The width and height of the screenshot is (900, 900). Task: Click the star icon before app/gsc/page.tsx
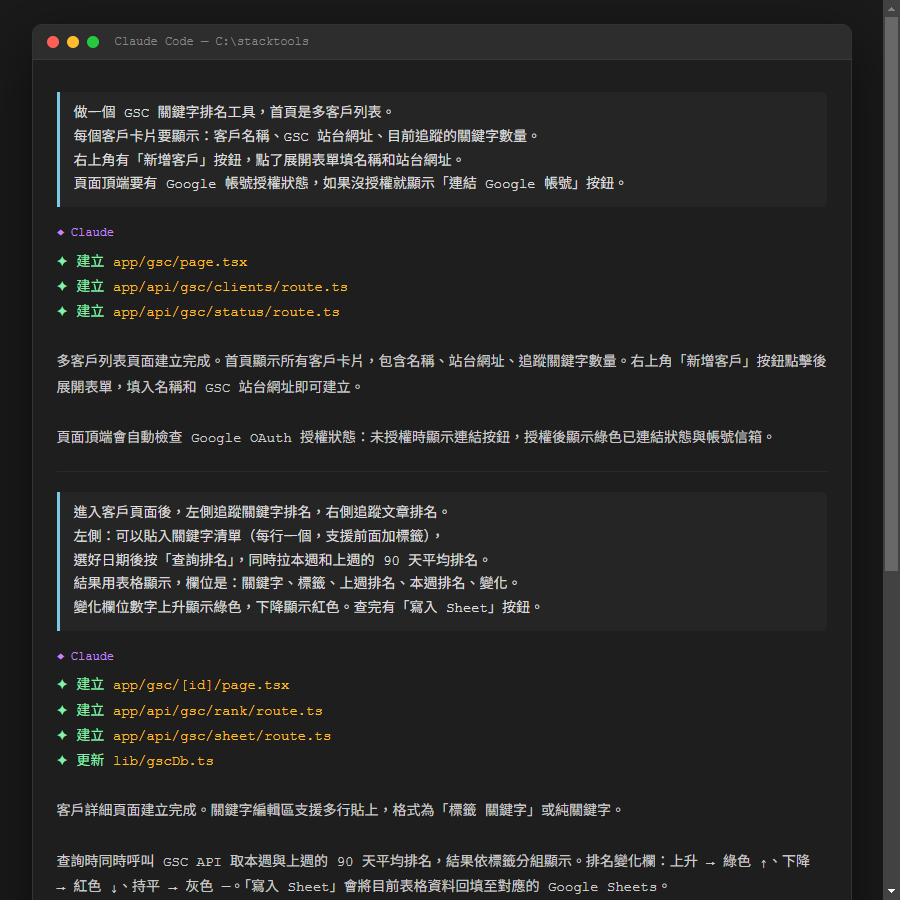[62, 262]
